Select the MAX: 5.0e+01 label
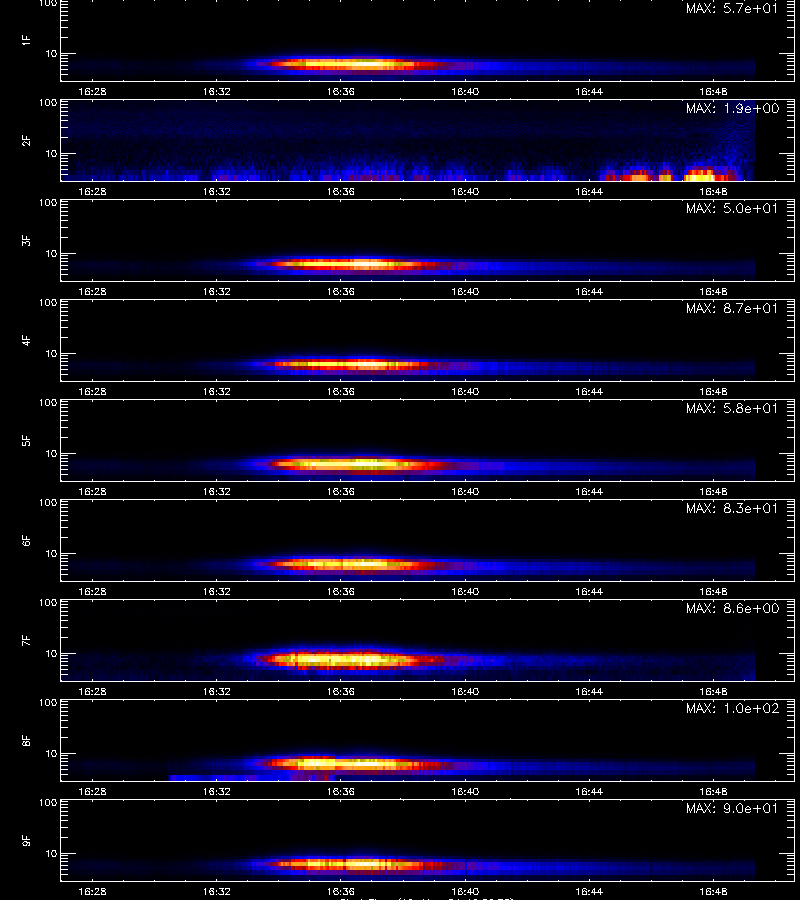Screen dimensions: 800x900 tap(732, 208)
